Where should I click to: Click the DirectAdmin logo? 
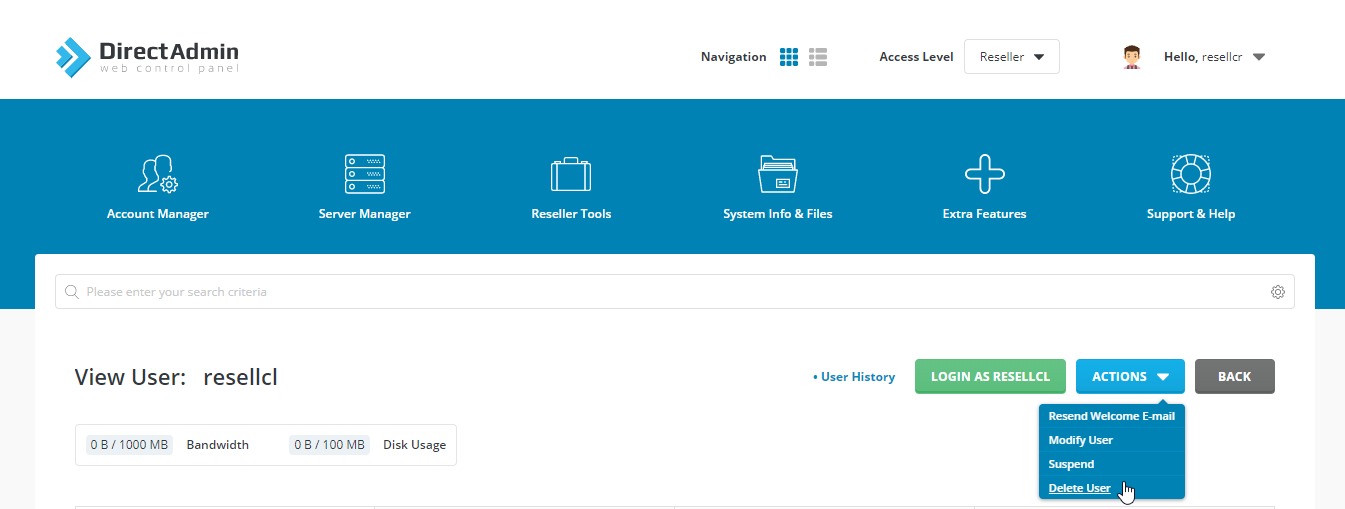coord(147,57)
